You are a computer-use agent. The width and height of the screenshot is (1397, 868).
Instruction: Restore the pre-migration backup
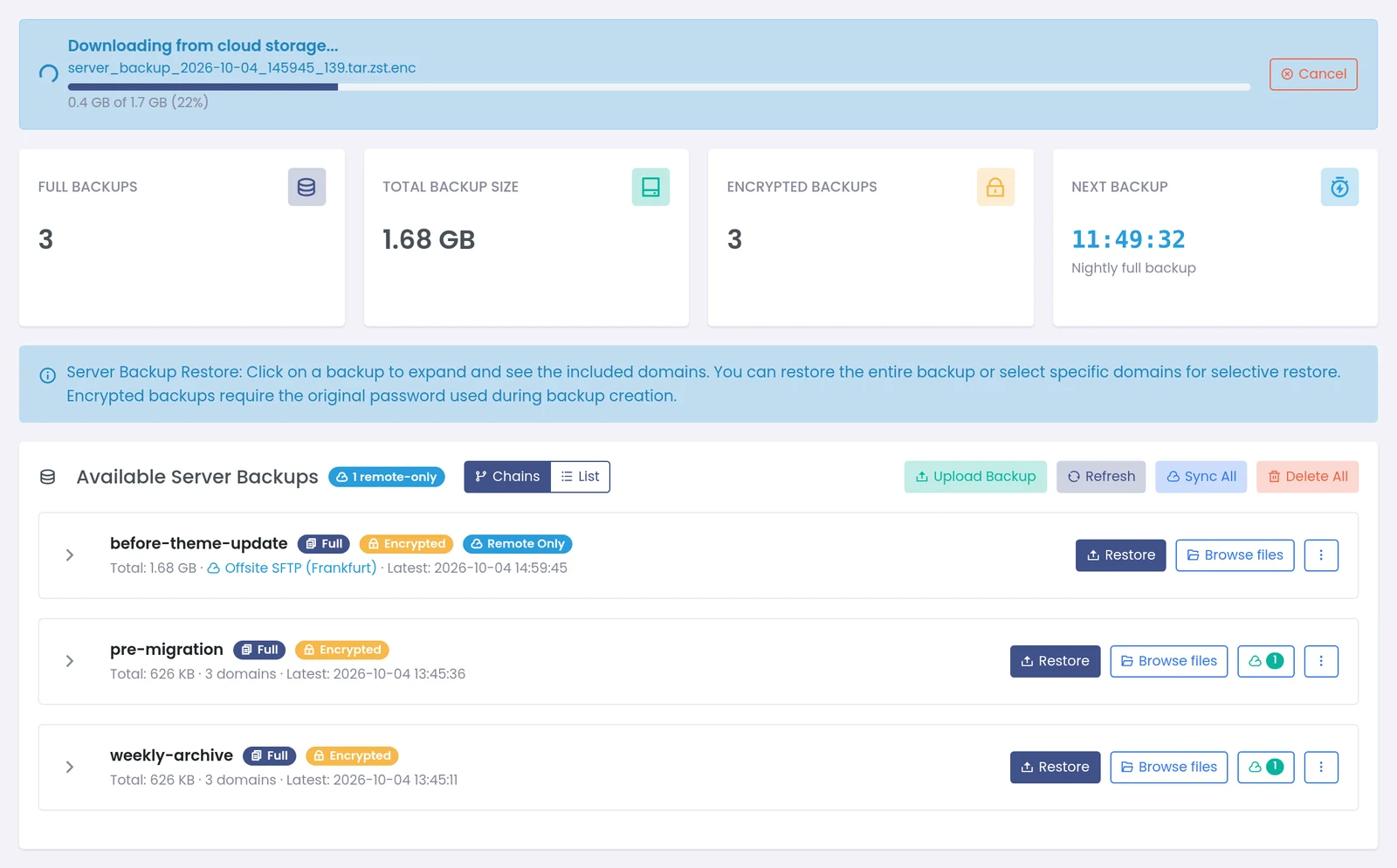click(1055, 661)
